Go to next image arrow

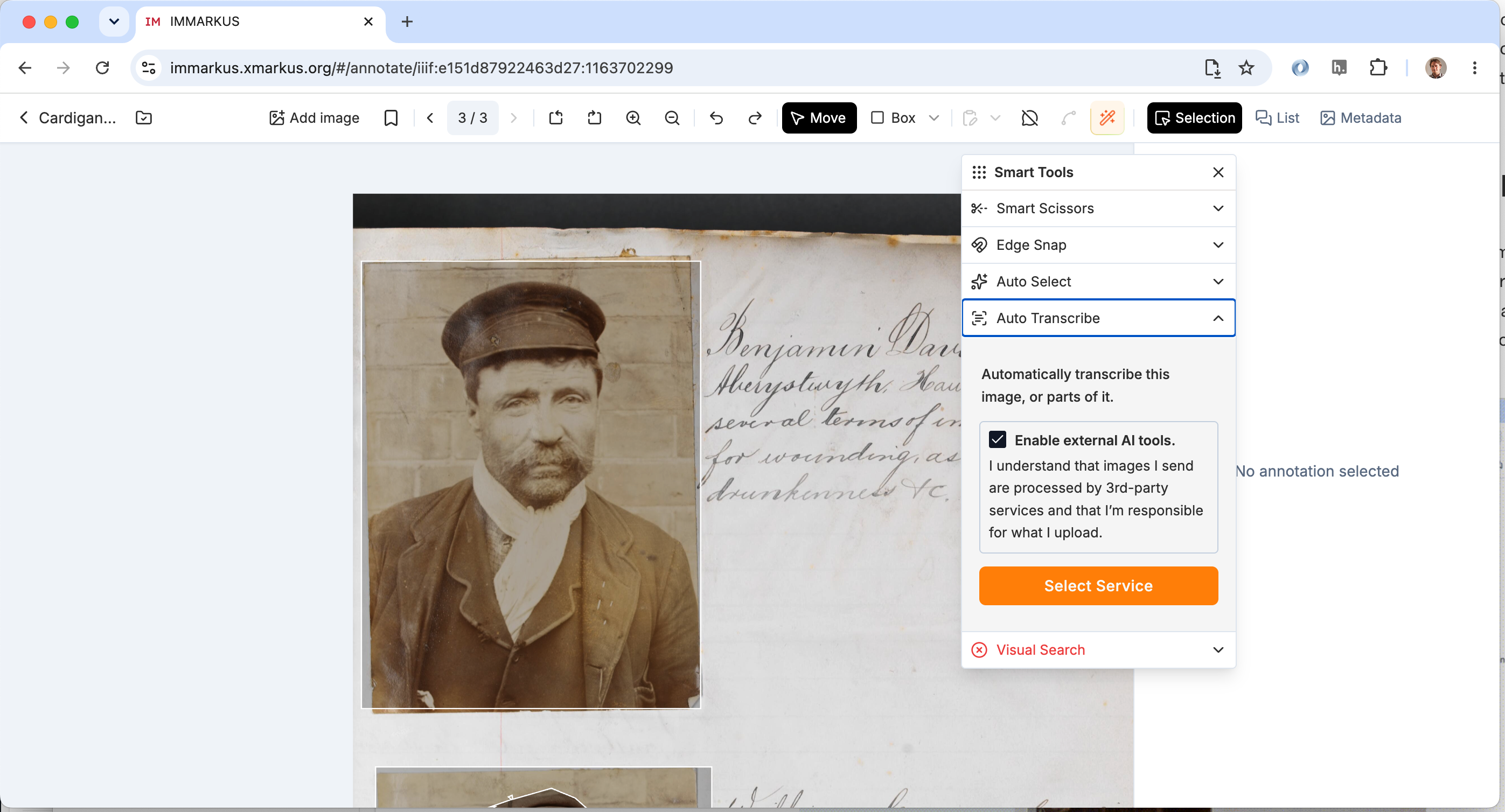point(513,118)
